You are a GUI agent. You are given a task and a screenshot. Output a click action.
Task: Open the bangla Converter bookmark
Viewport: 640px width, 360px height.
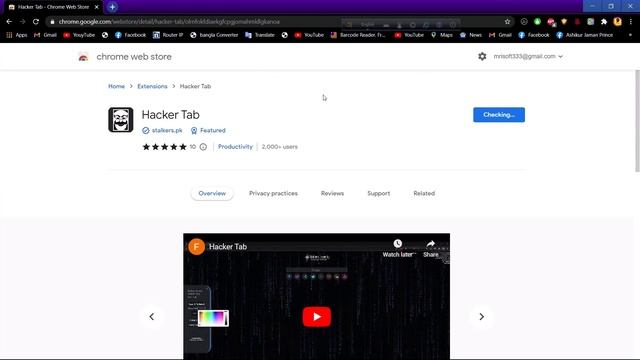214,35
